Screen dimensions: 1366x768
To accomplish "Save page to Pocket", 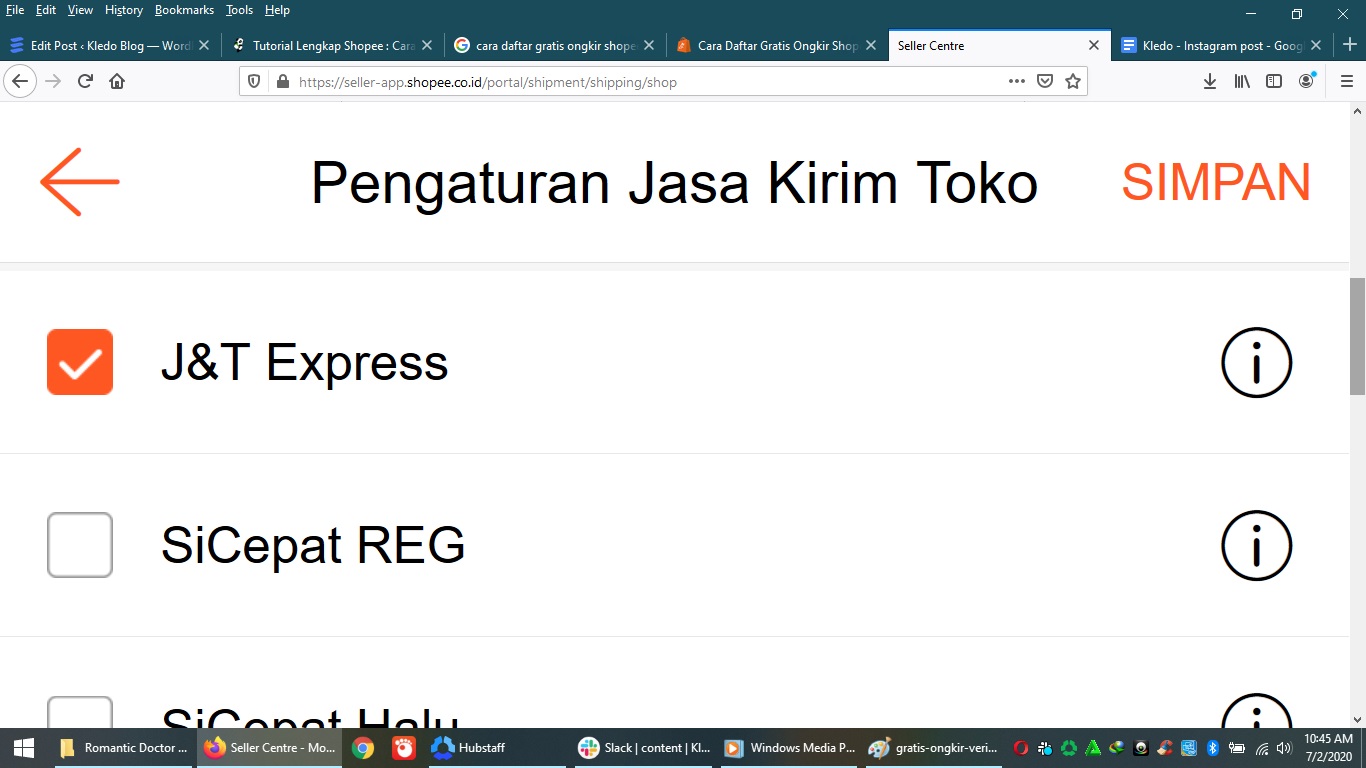I will (x=1045, y=81).
